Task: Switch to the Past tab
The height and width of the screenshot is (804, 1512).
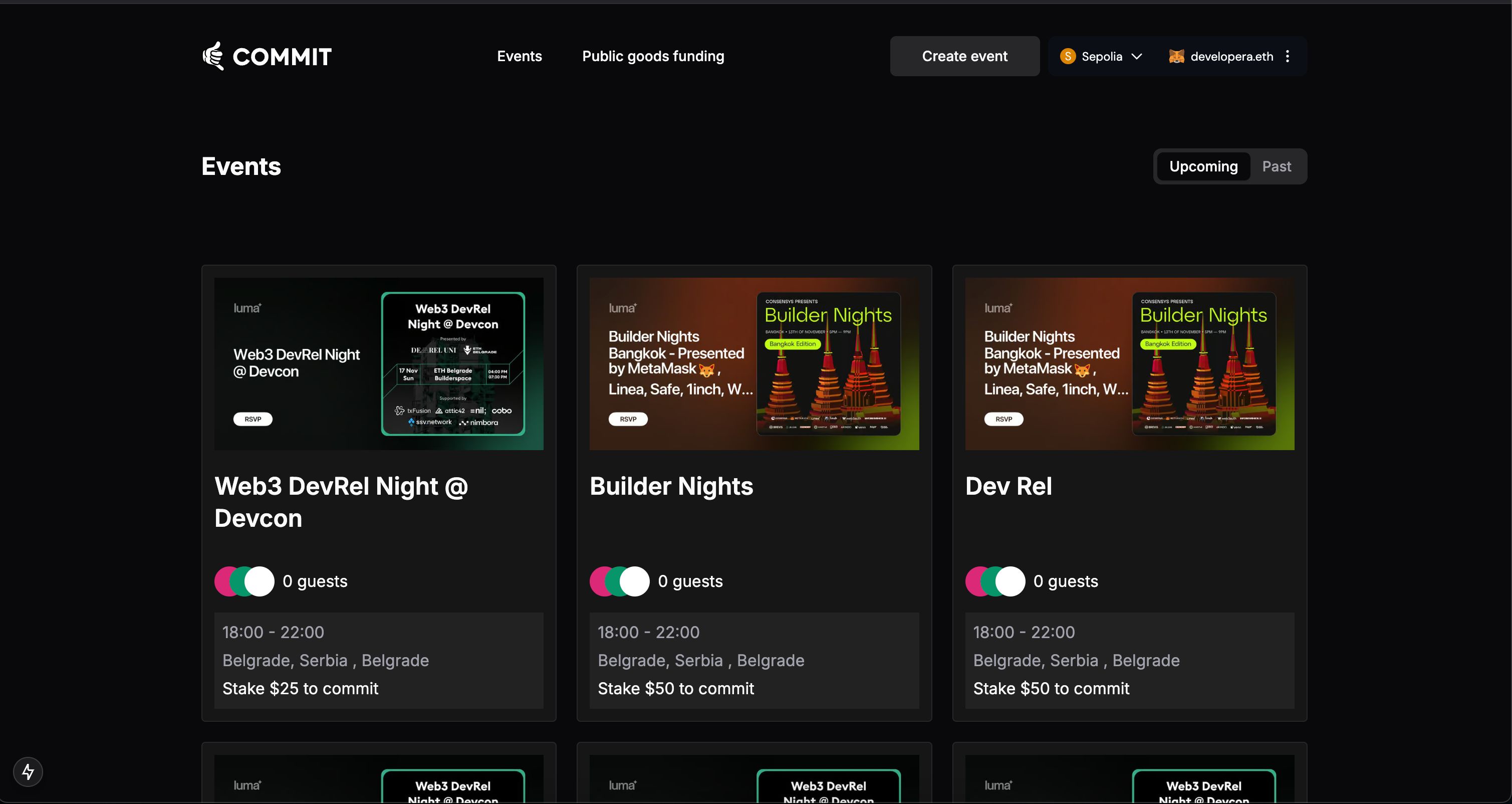Action: click(x=1277, y=166)
